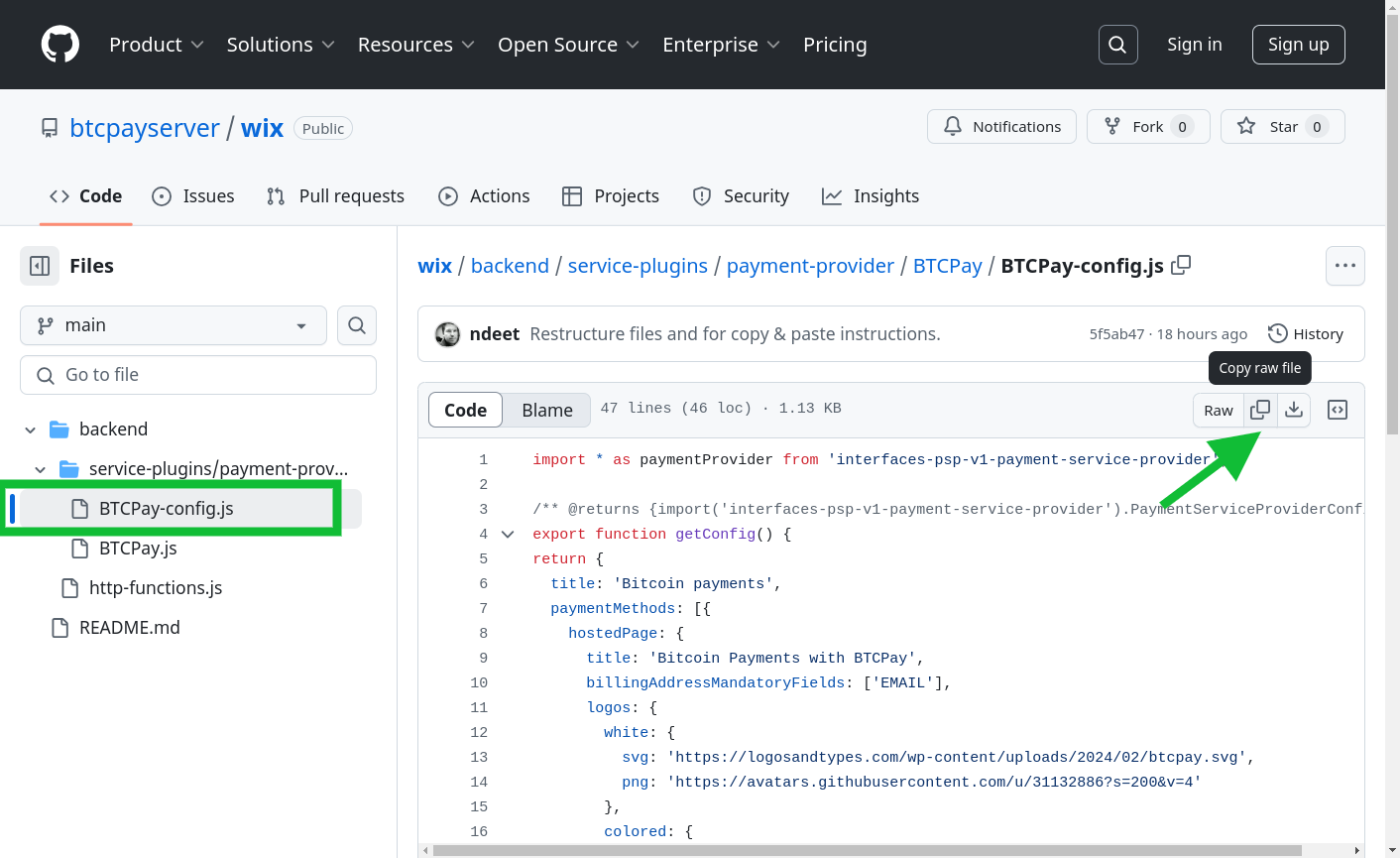This screenshot has height=858, width=1400.
Task: Click the GitHub logo icon
Action: [59, 44]
